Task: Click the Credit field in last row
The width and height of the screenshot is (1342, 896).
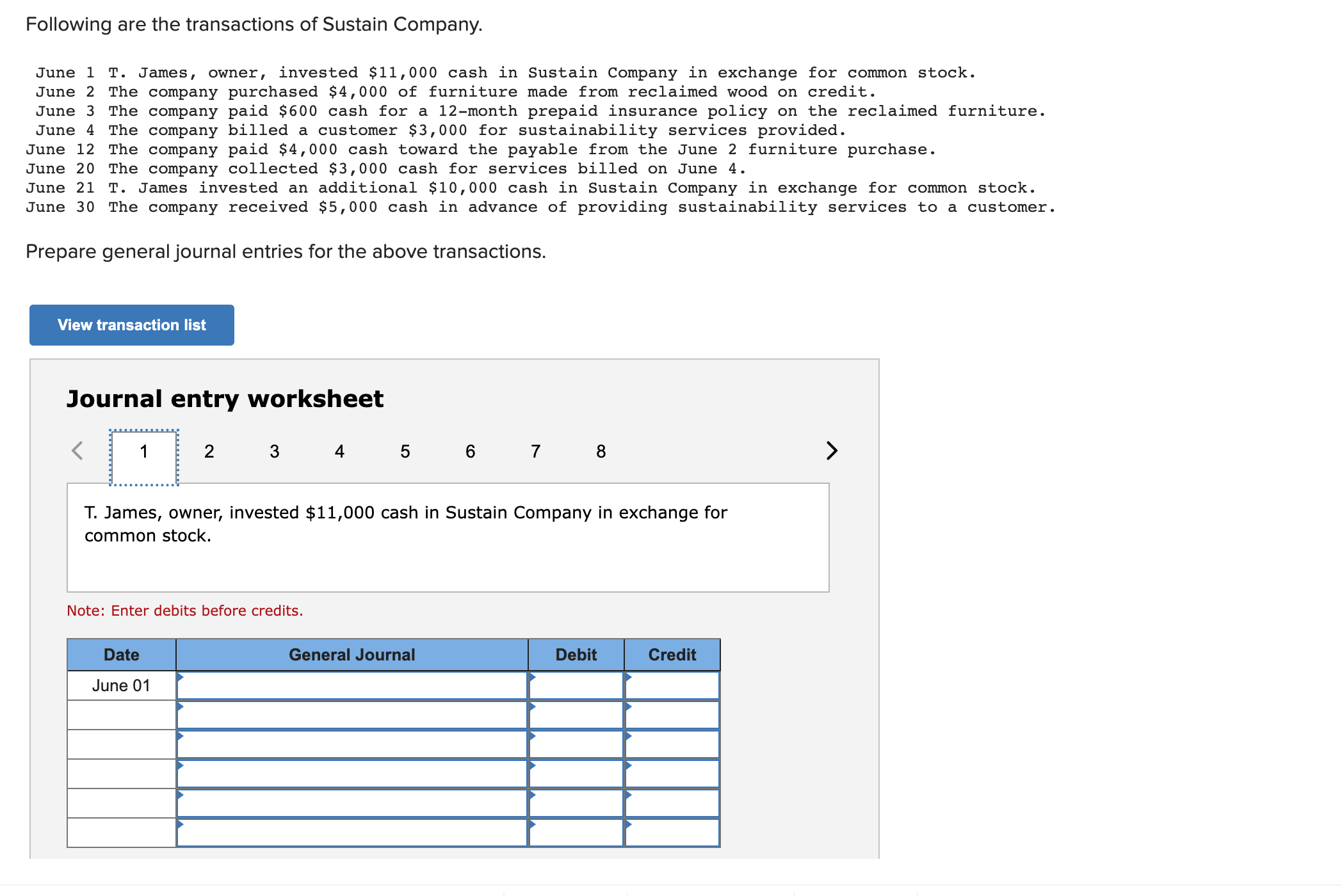Action: 672,833
